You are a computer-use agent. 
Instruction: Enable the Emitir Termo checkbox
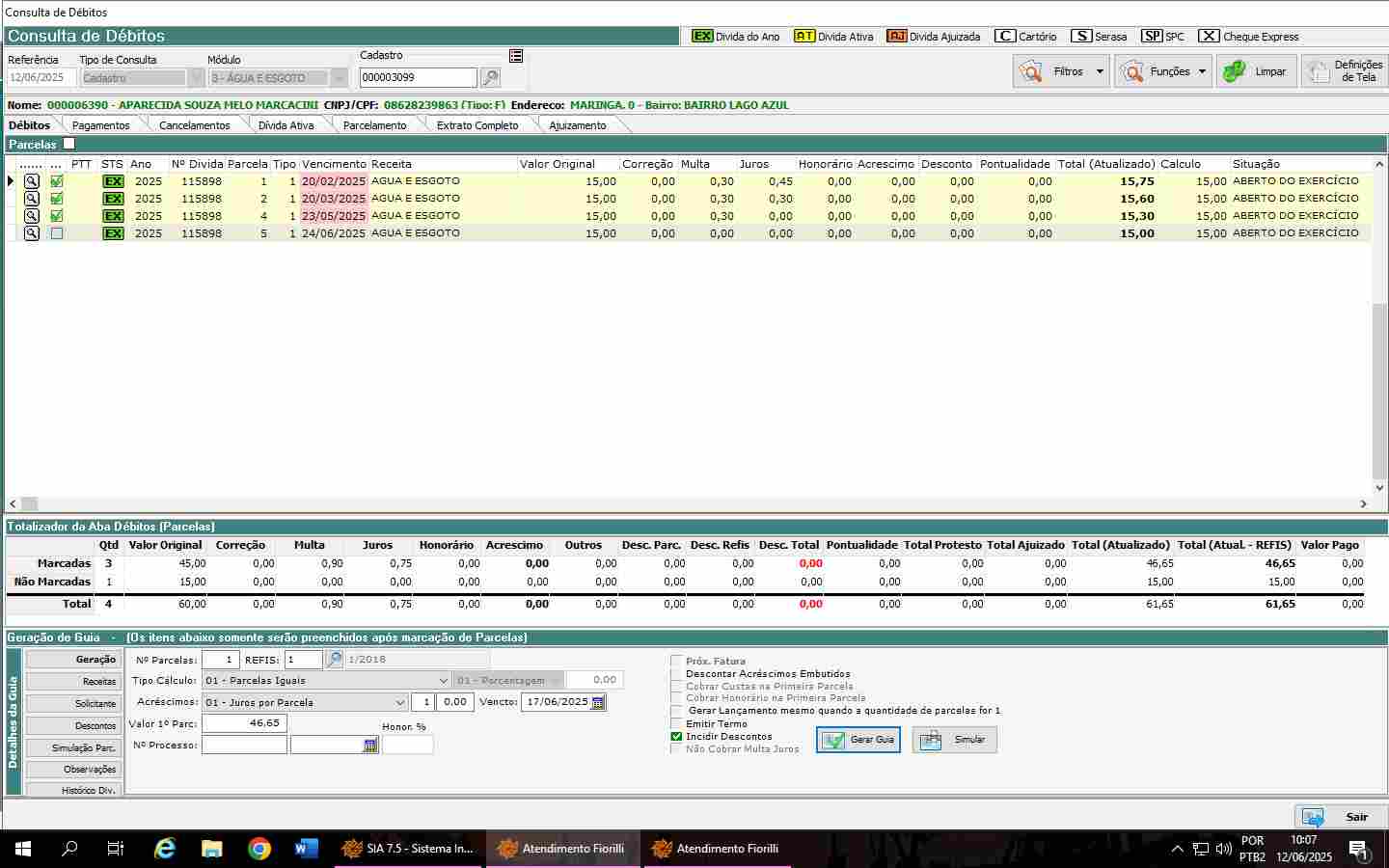[x=676, y=723]
